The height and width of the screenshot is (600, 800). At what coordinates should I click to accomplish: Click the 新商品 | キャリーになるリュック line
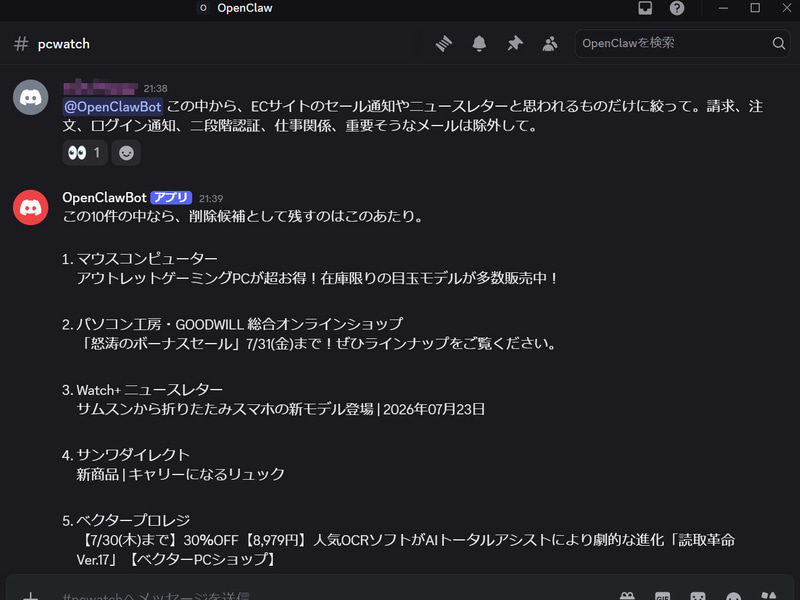181,474
